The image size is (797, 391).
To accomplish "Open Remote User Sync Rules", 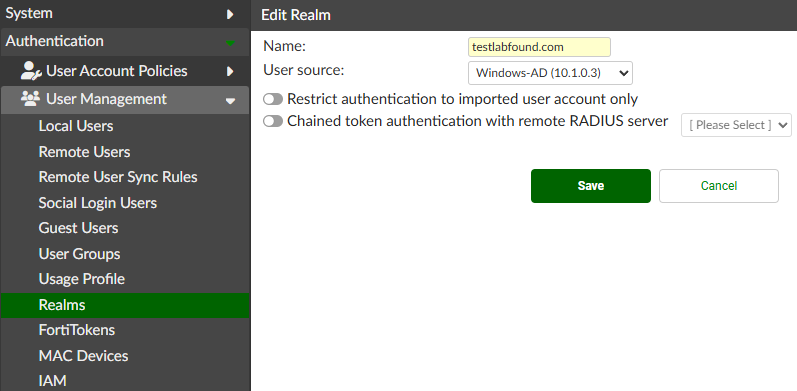I will [x=118, y=177].
